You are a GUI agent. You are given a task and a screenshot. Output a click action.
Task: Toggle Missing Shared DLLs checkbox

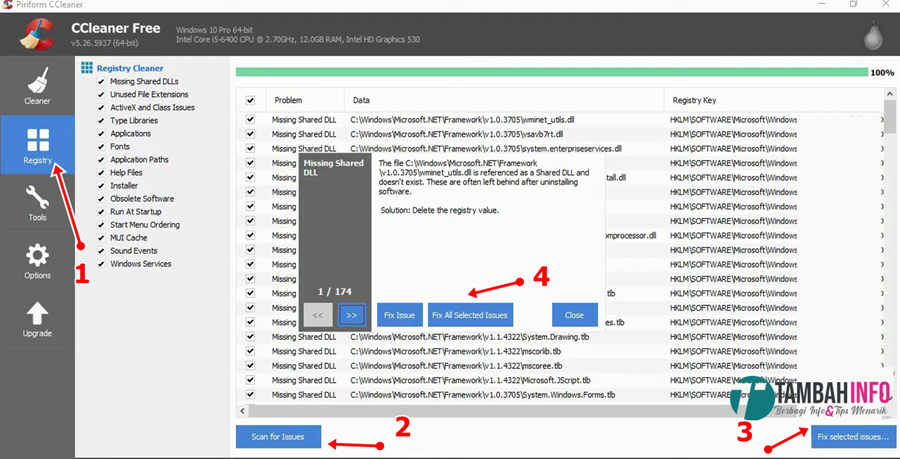[x=102, y=81]
